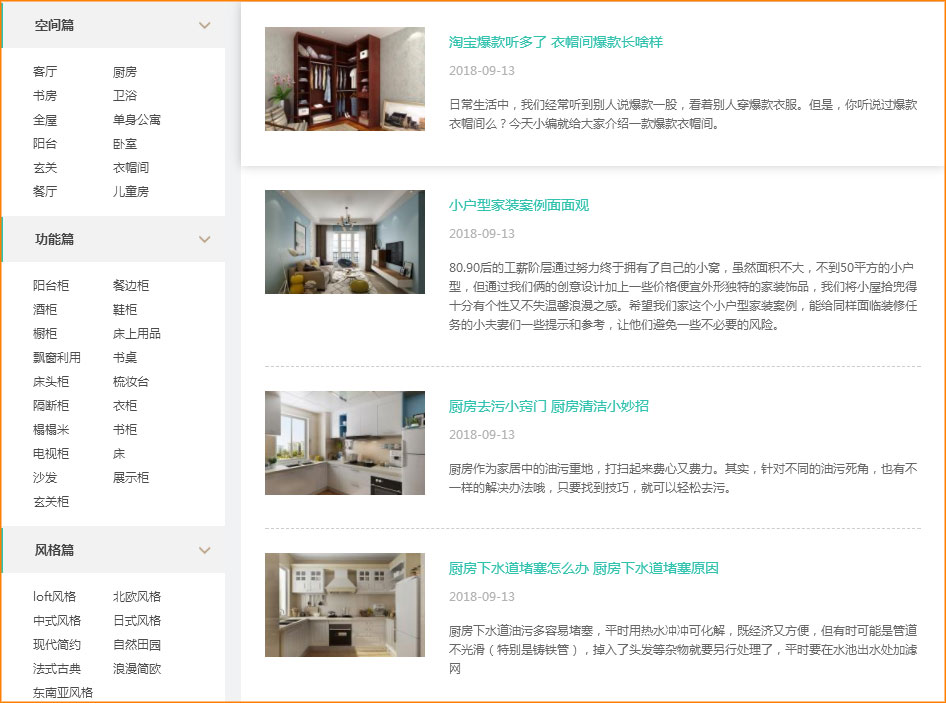Read the 厨房去污小窍门 article title link
Screen dimensions: 946x703
pos(548,406)
